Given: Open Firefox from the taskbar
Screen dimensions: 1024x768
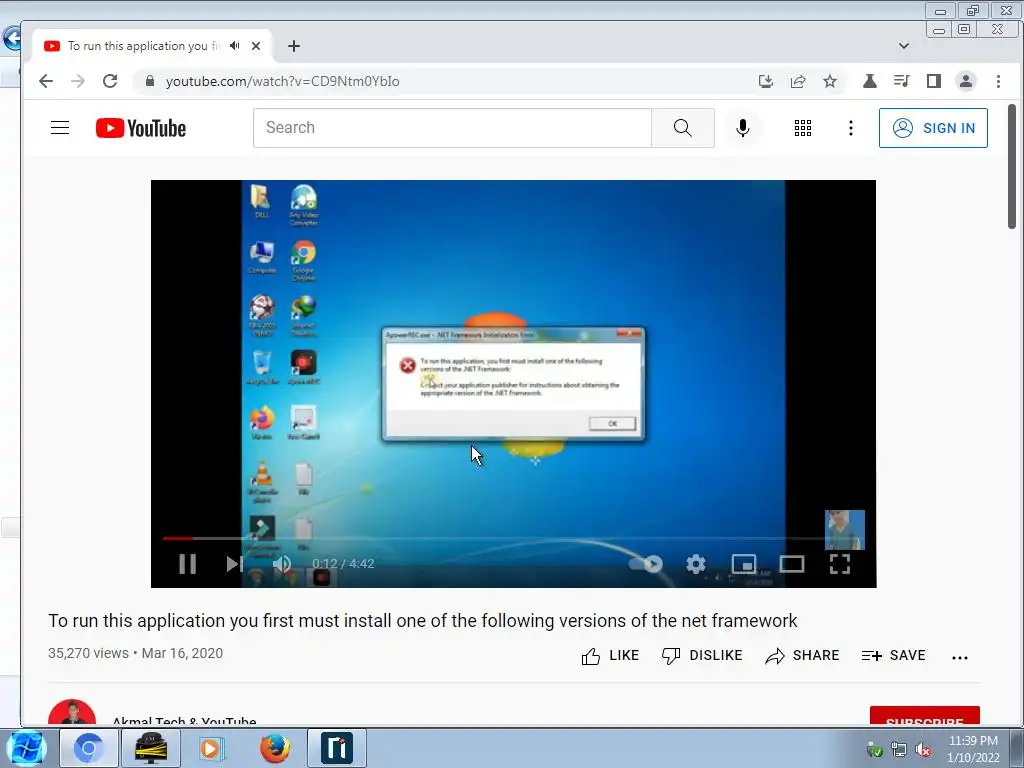Looking at the screenshot, I should [x=275, y=748].
